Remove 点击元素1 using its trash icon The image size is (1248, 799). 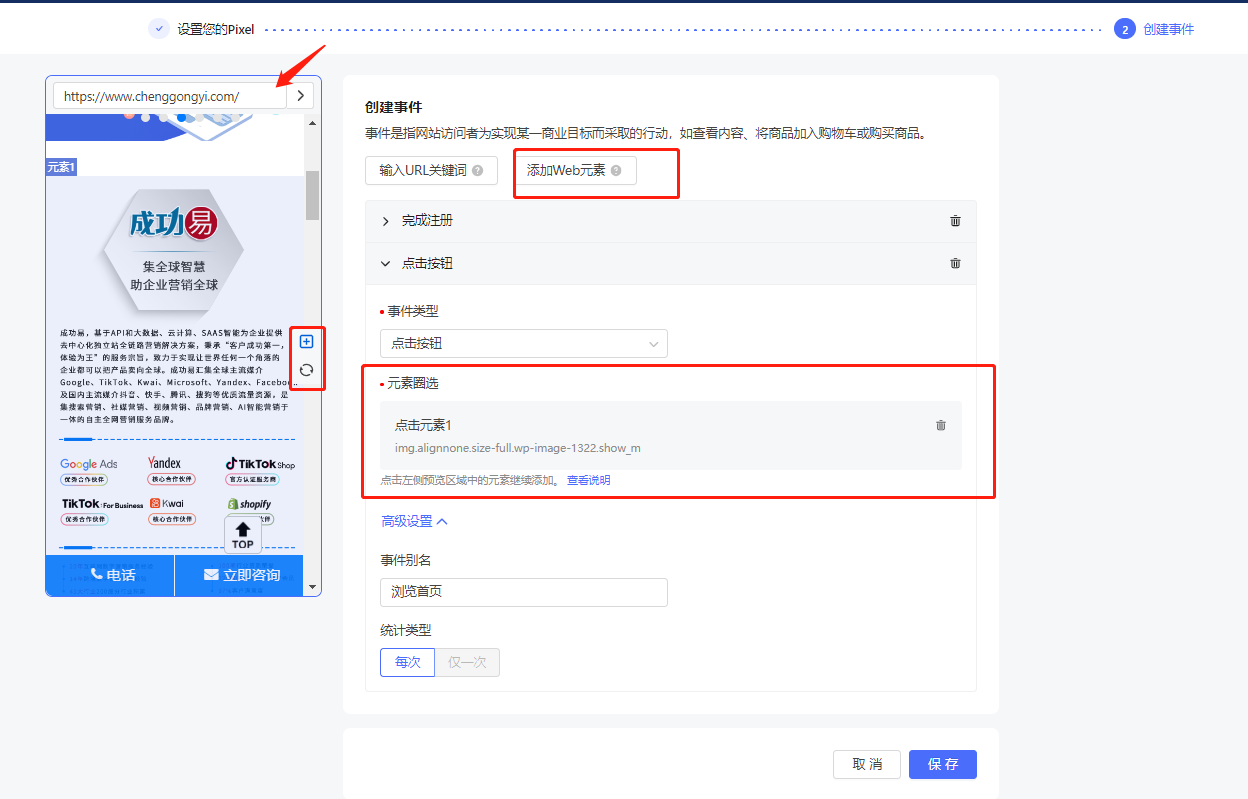pyautogui.click(x=940, y=424)
